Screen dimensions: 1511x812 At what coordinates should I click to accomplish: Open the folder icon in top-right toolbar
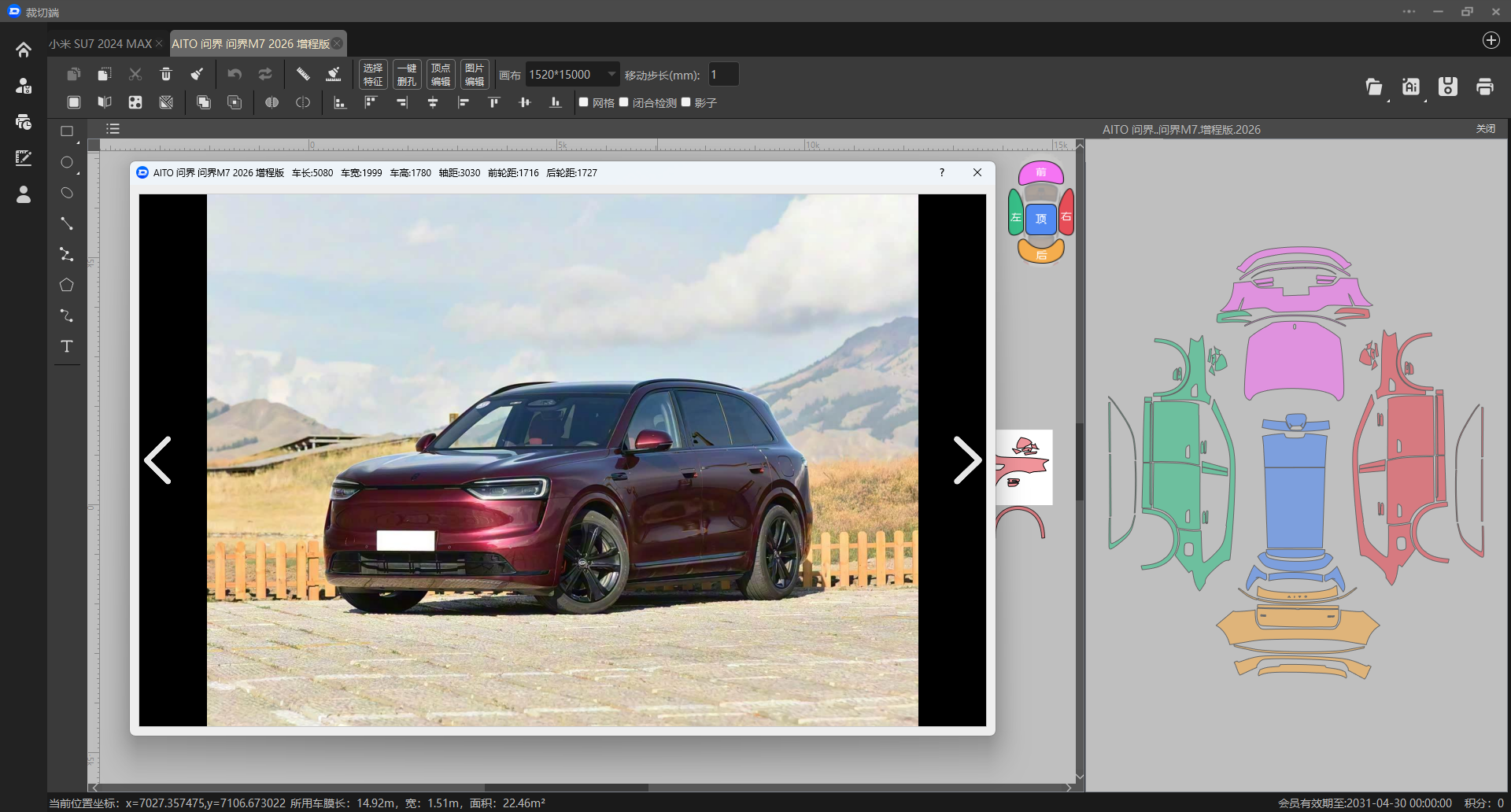1374,87
